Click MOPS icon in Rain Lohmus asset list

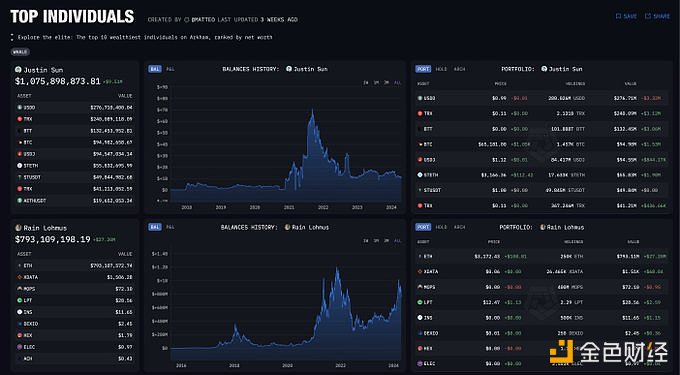(20, 289)
